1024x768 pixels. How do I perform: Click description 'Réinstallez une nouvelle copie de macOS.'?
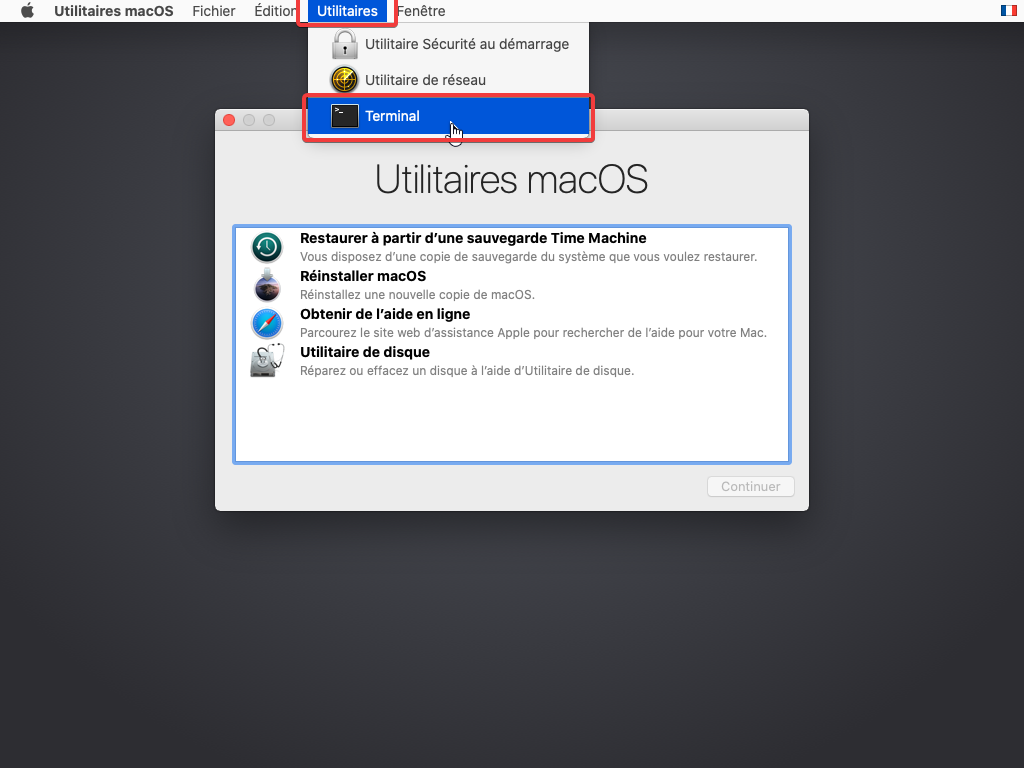click(417, 295)
